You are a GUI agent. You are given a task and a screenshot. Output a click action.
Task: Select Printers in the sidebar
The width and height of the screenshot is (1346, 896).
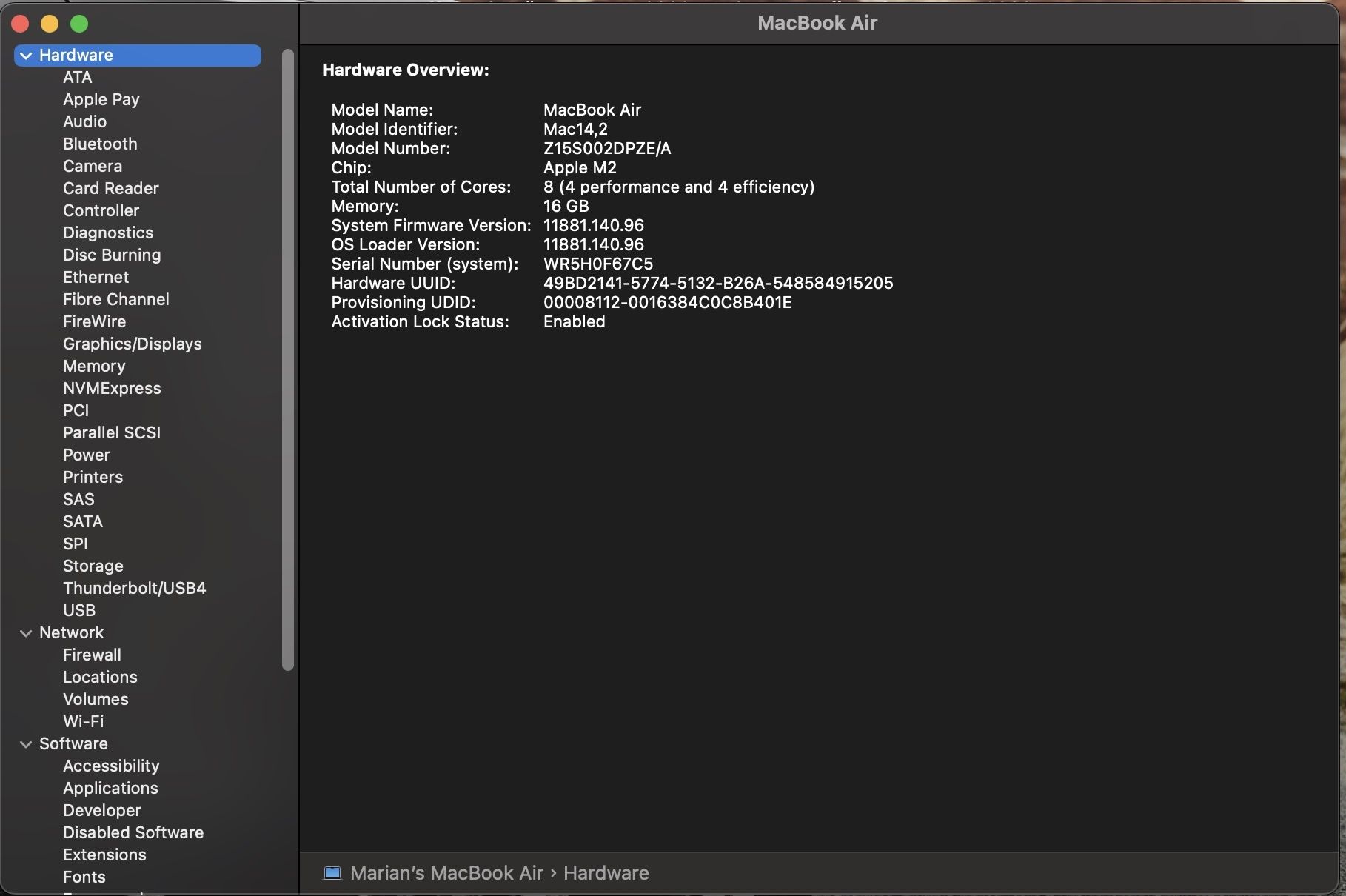pyautogui.click(x=93, y=477)
